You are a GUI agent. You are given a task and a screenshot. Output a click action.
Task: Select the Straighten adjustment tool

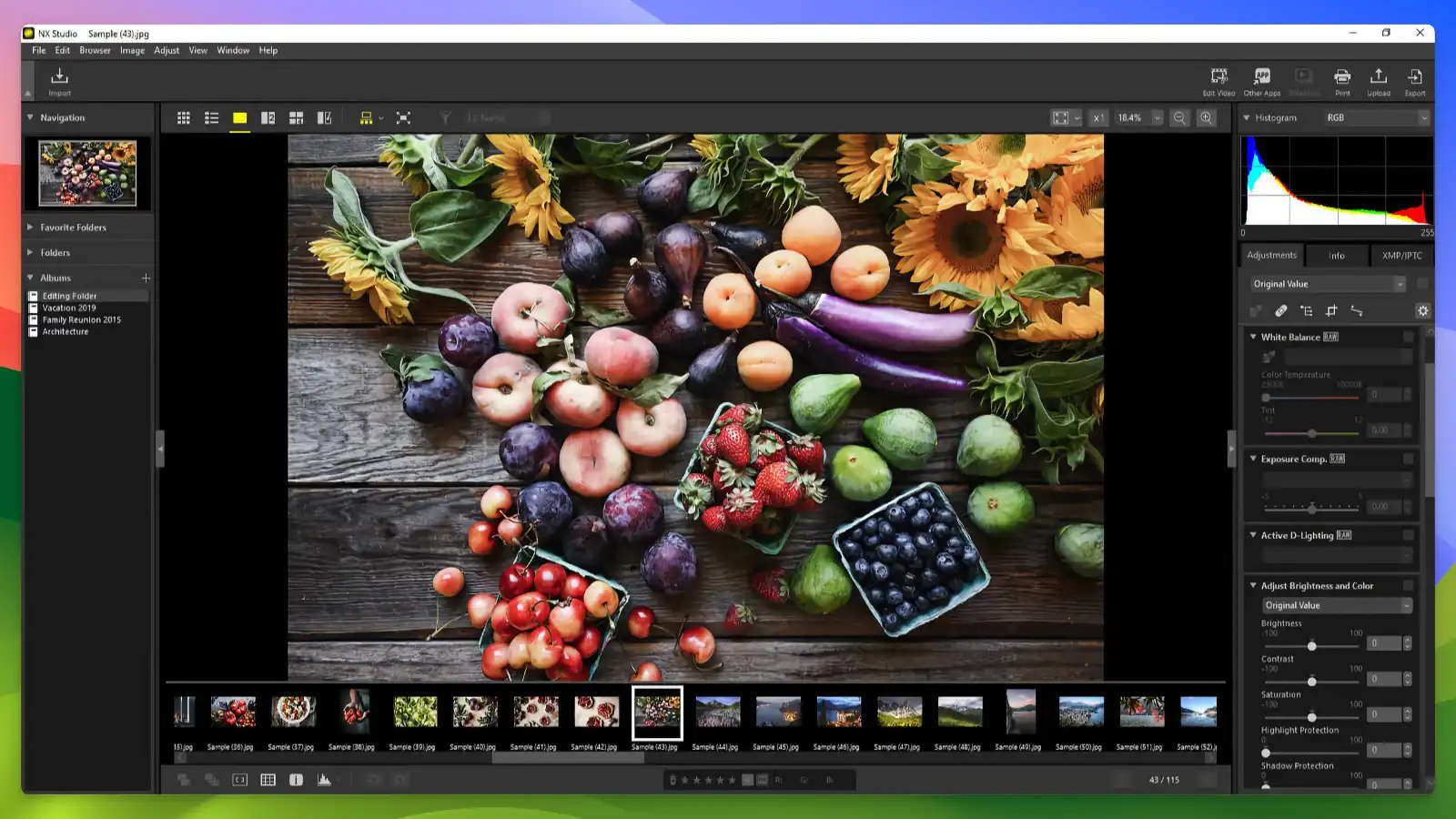(1357, 310)
